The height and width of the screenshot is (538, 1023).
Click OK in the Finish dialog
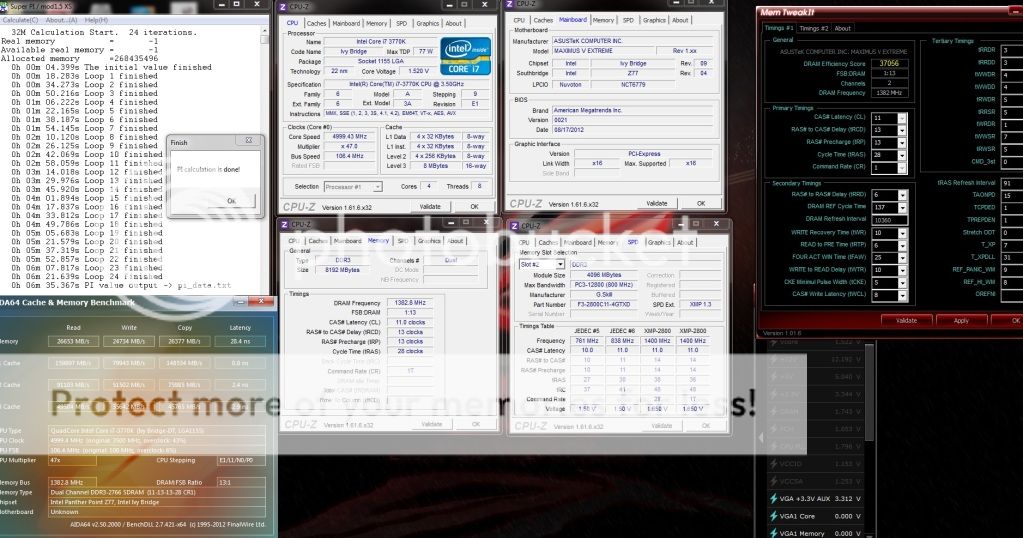[232, 200]
